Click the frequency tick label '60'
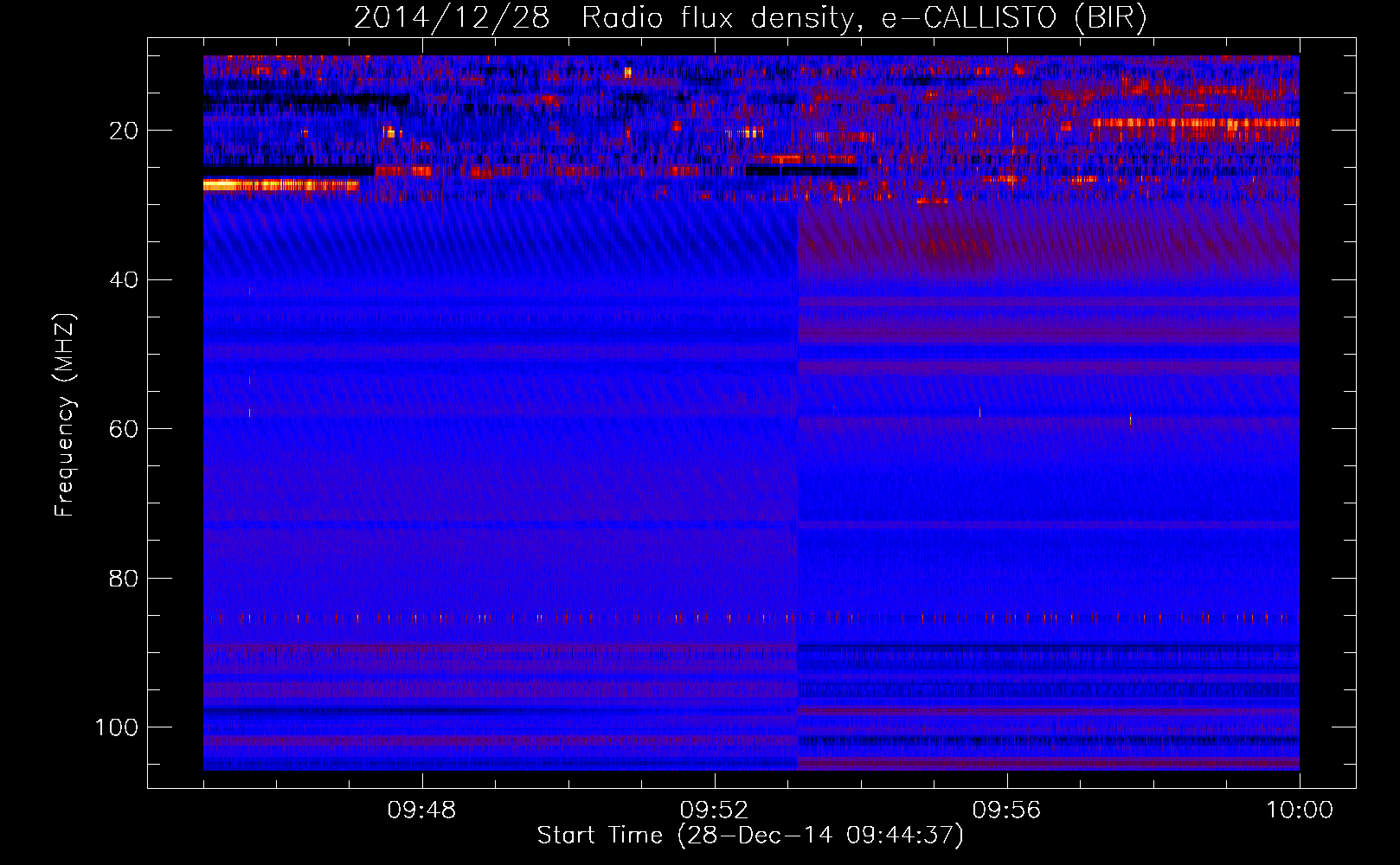 124,429
